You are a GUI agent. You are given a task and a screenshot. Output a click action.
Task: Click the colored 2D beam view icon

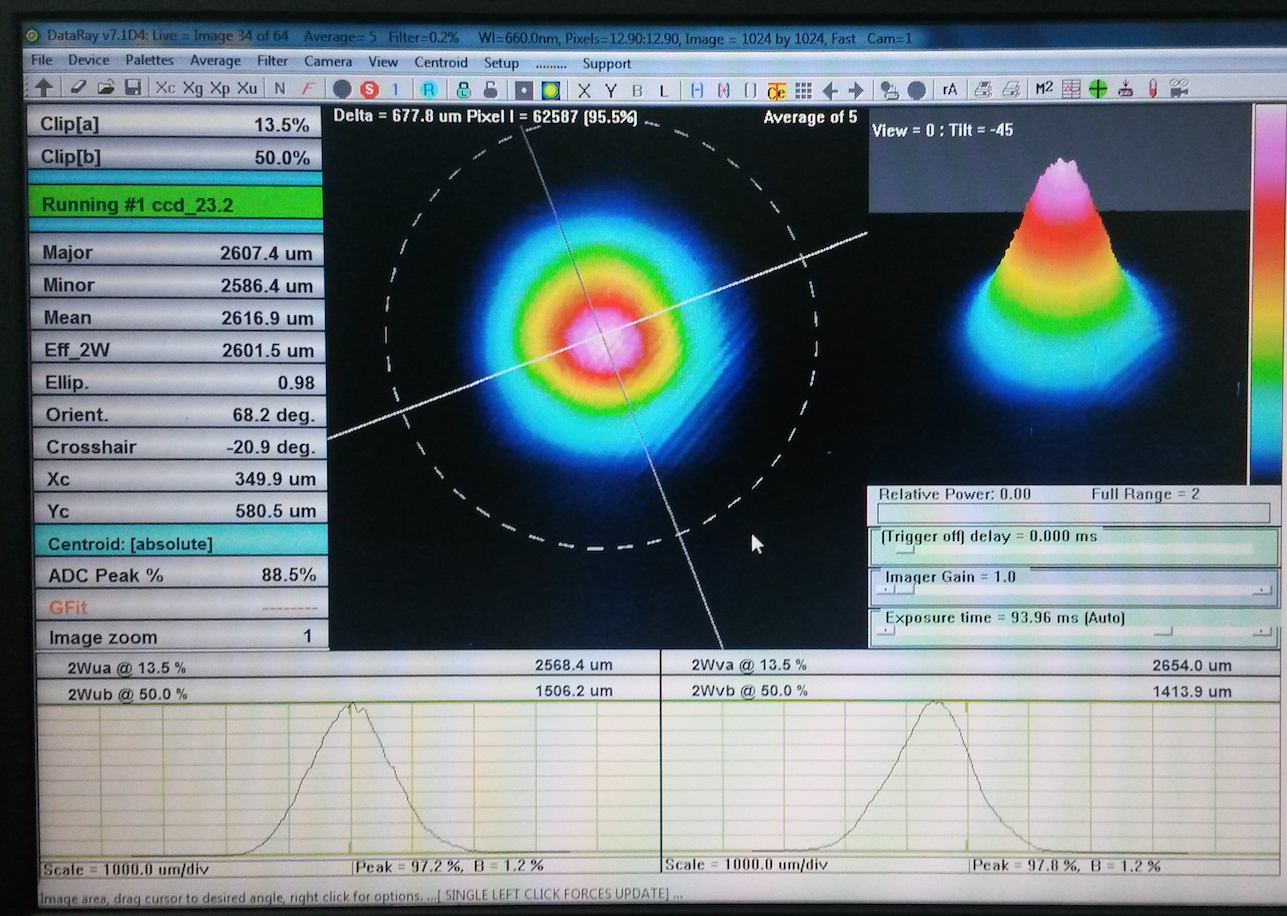click(x=550, y=90)
